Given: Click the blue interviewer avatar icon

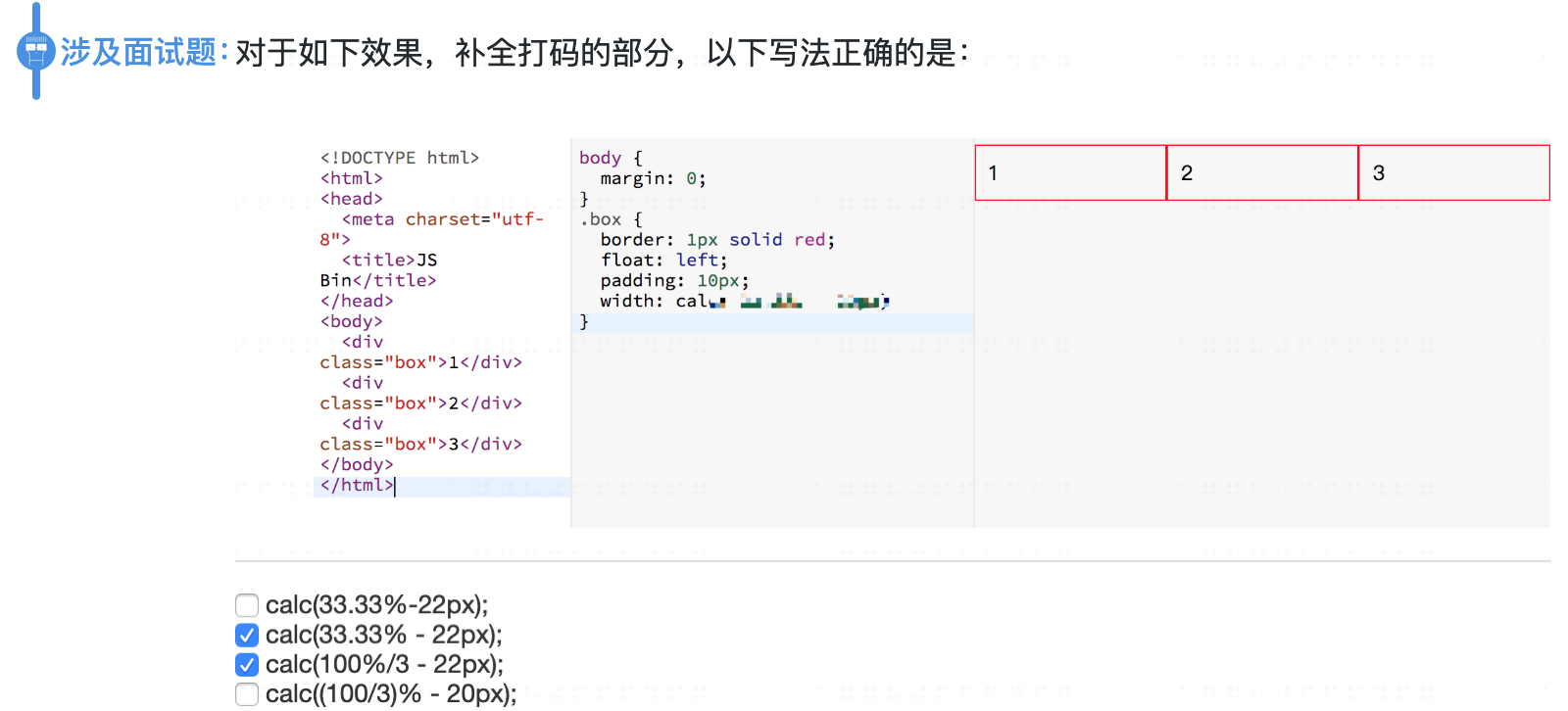Looking at the screenshot, I should (x=36, y=51).
